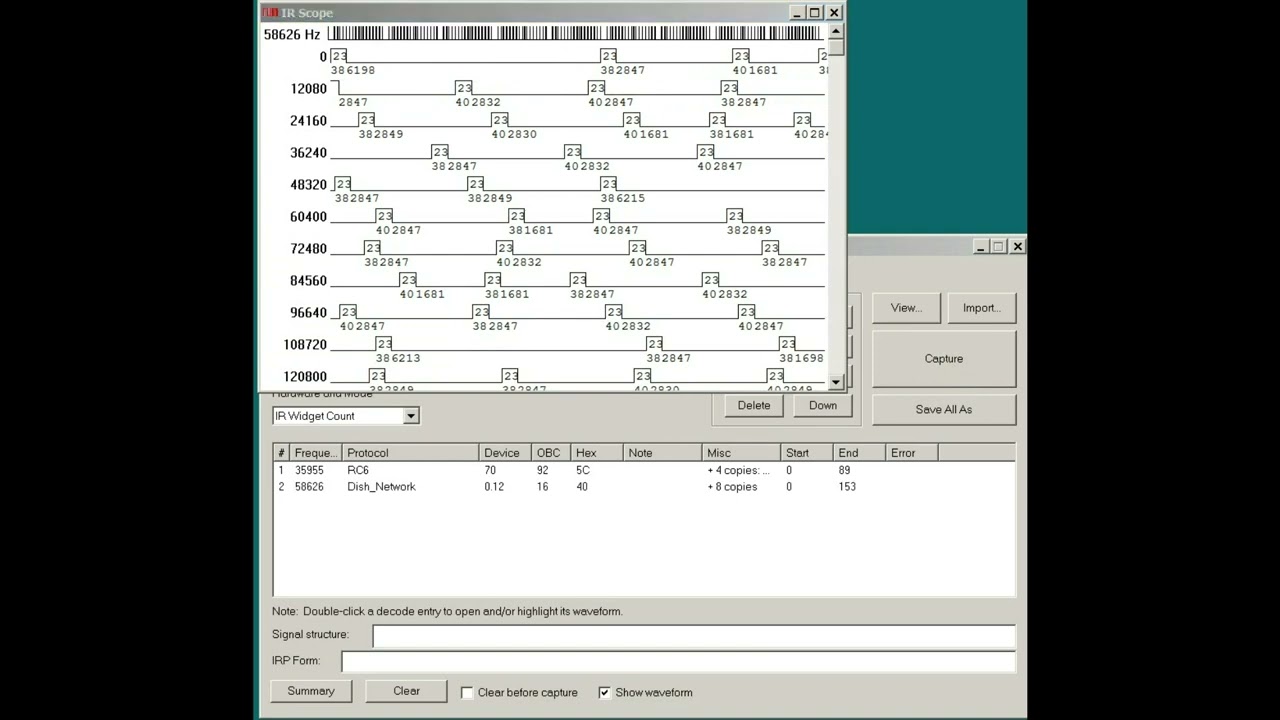The height and width of the screenshot is (720, 1280).
Task: Close the IR Scope window
Action: 834,13
